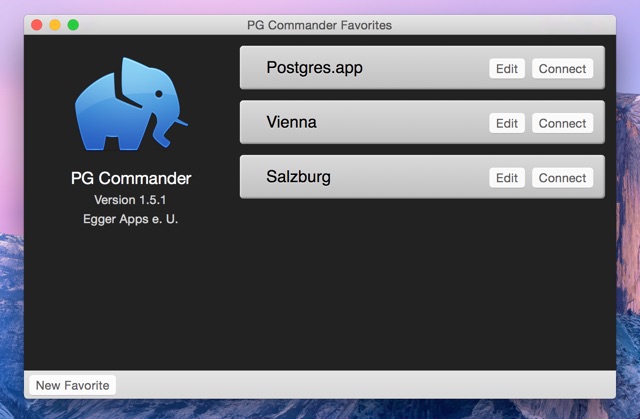Screen dimensions: 640x419
Task: Connect to the Postgres.app favorite
Action: (562, 69)
